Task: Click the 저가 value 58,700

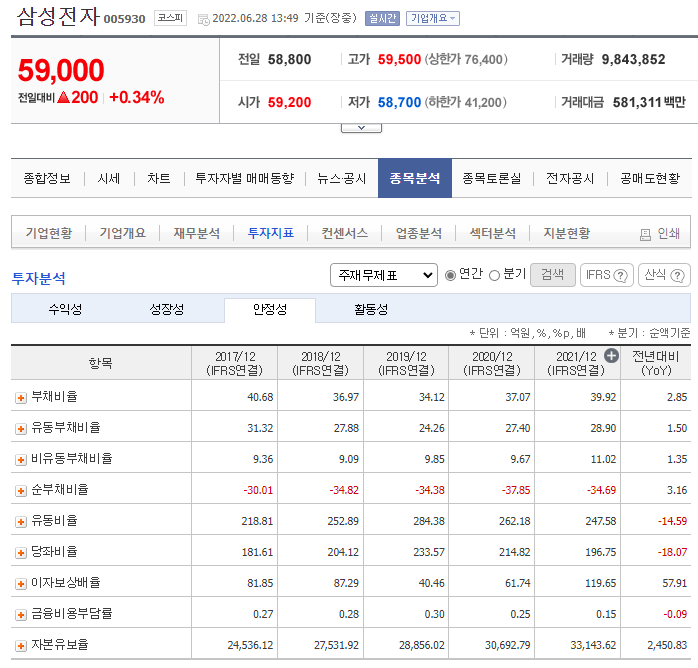Action: [x=399, y=103]
